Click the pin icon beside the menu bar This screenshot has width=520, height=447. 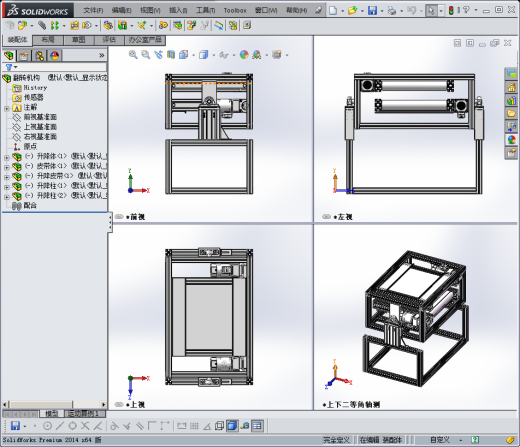(318, 10)
